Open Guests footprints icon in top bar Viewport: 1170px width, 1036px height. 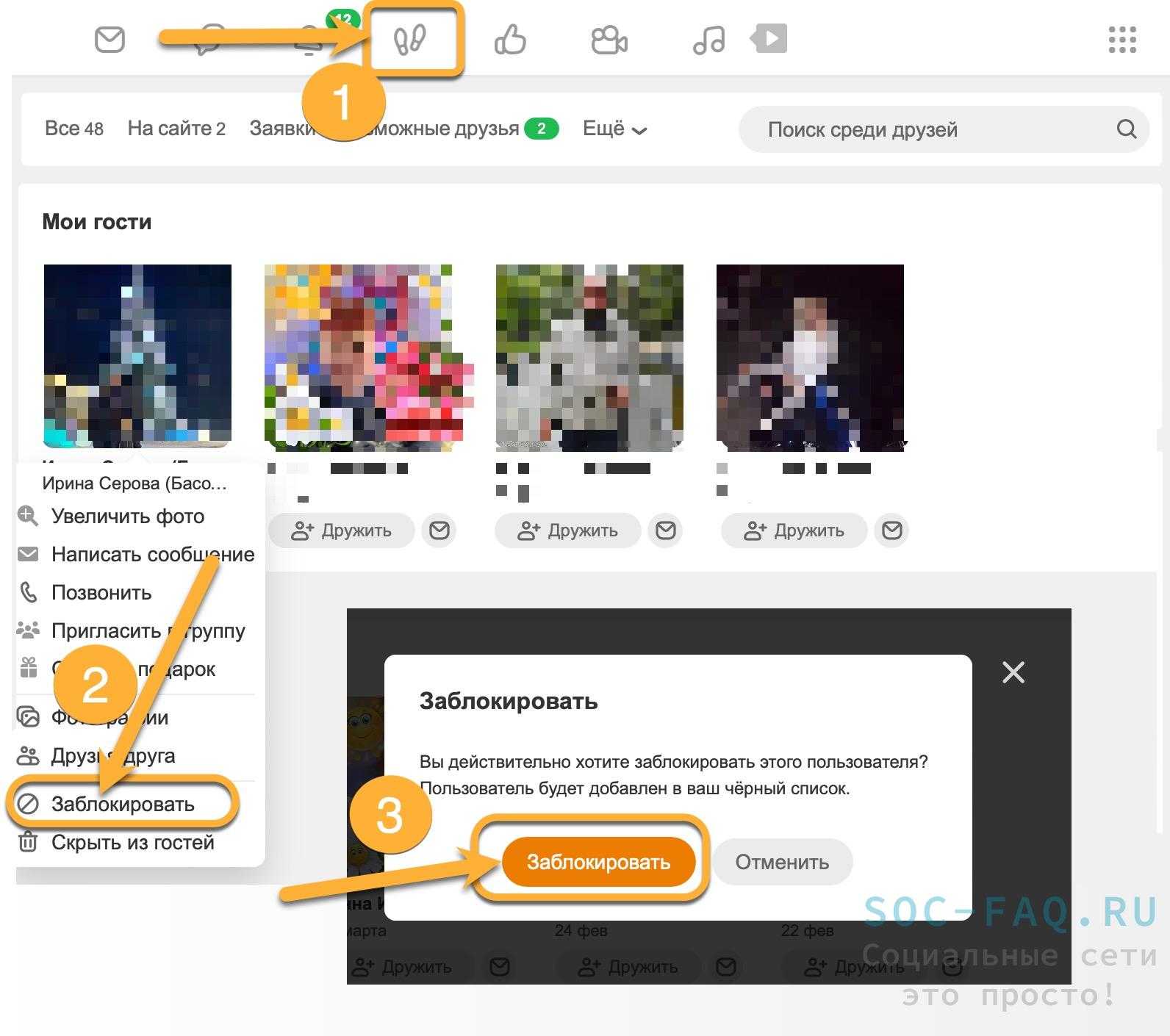pos(410,40)
